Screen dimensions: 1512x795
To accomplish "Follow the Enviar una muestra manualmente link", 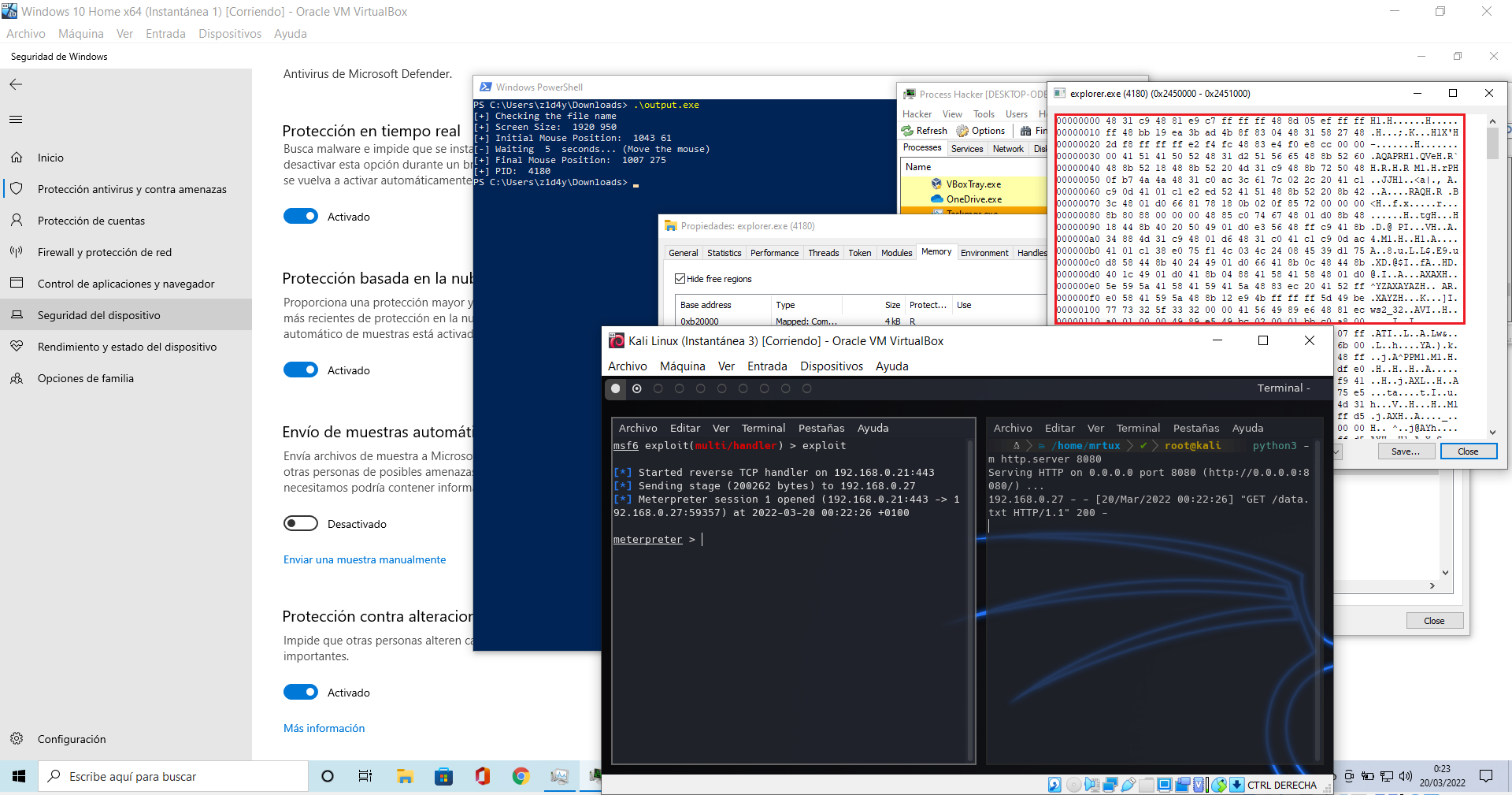I will point(365,560).
